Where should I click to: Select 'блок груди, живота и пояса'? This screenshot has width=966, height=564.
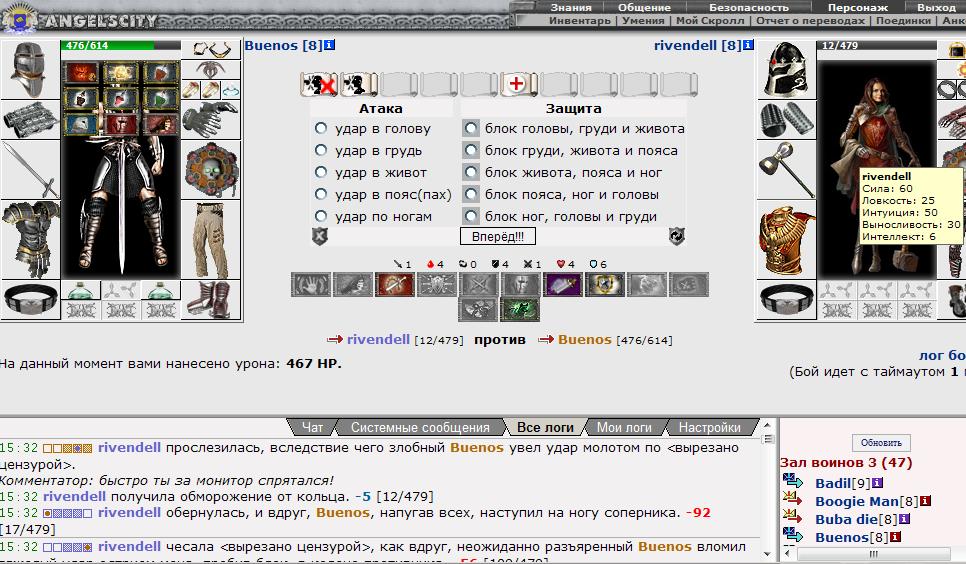tap(471, 150)
